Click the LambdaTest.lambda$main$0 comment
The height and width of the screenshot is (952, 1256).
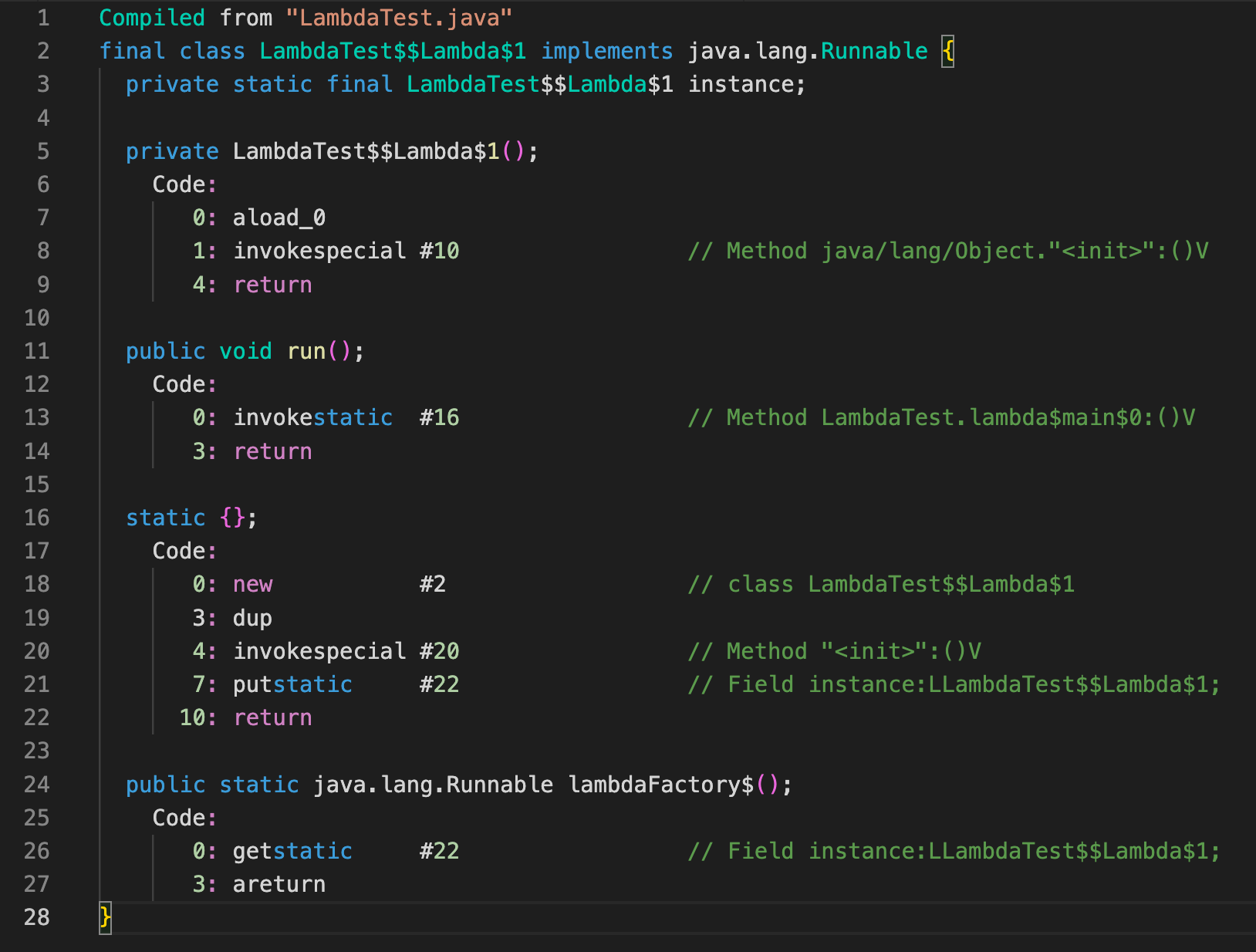[x=941, y=417]
